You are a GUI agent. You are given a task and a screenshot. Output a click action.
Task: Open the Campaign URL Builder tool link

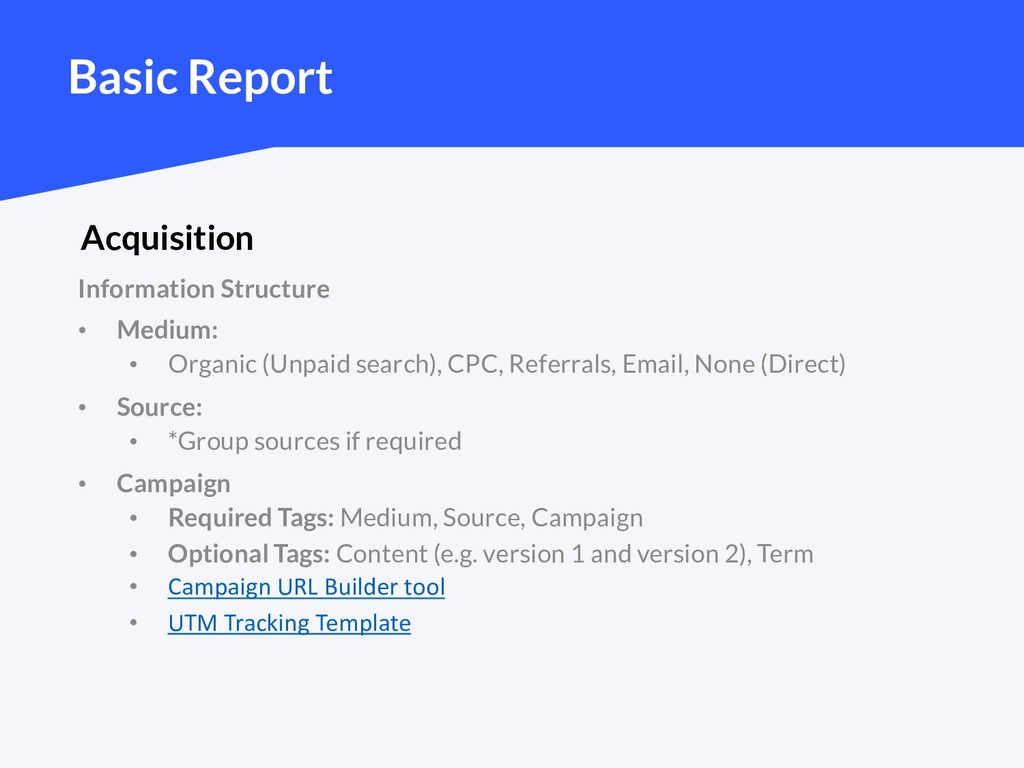(306, 587)
